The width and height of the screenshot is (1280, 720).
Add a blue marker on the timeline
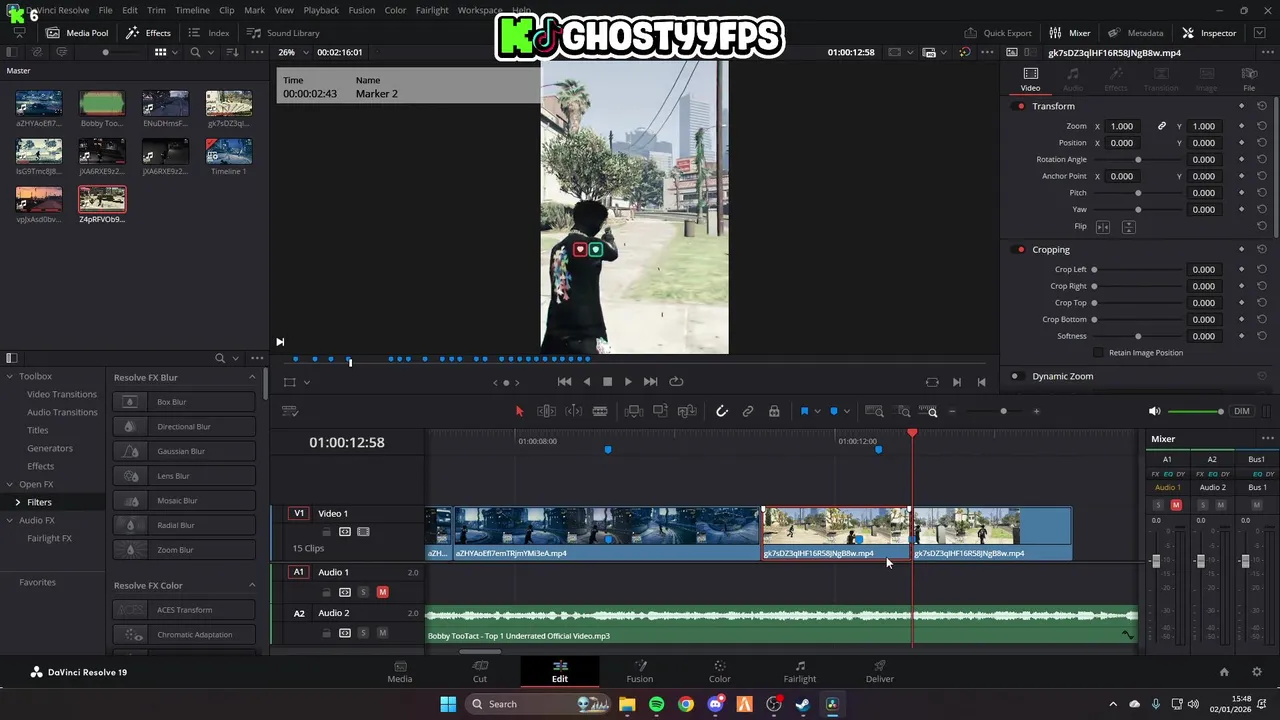(x=834, y=411)
